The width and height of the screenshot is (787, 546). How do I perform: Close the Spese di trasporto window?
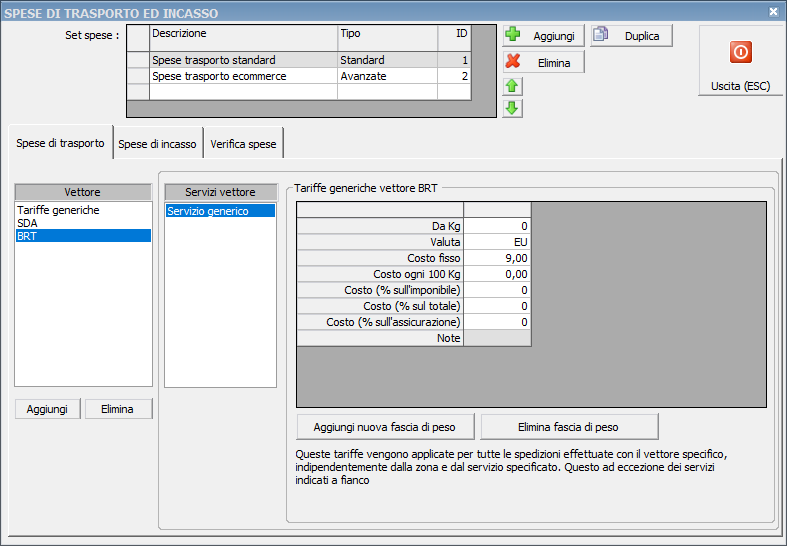773,12
